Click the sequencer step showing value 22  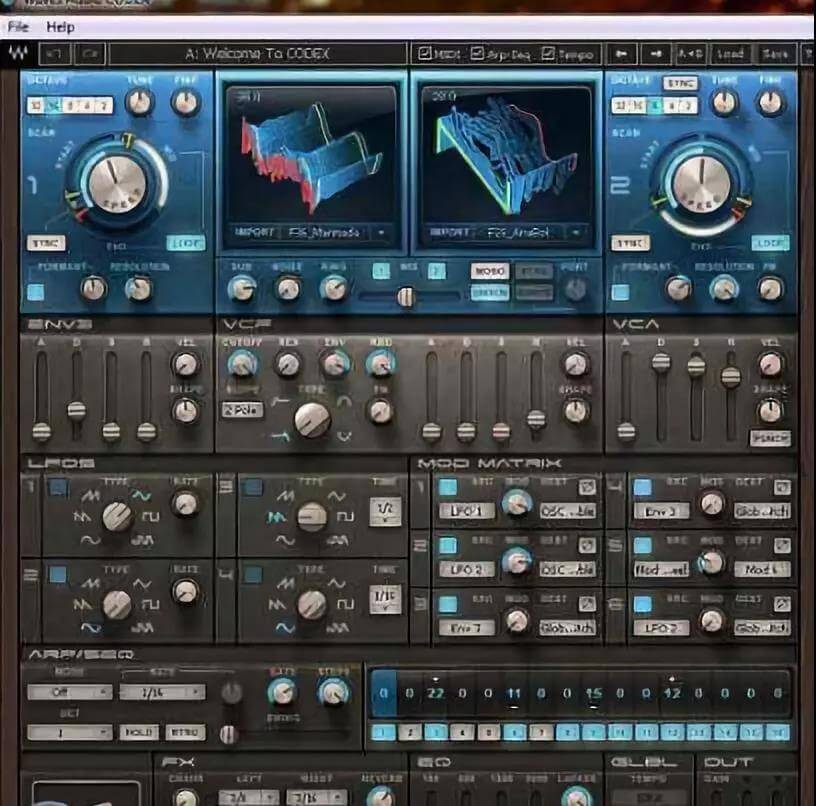(436, 693)
